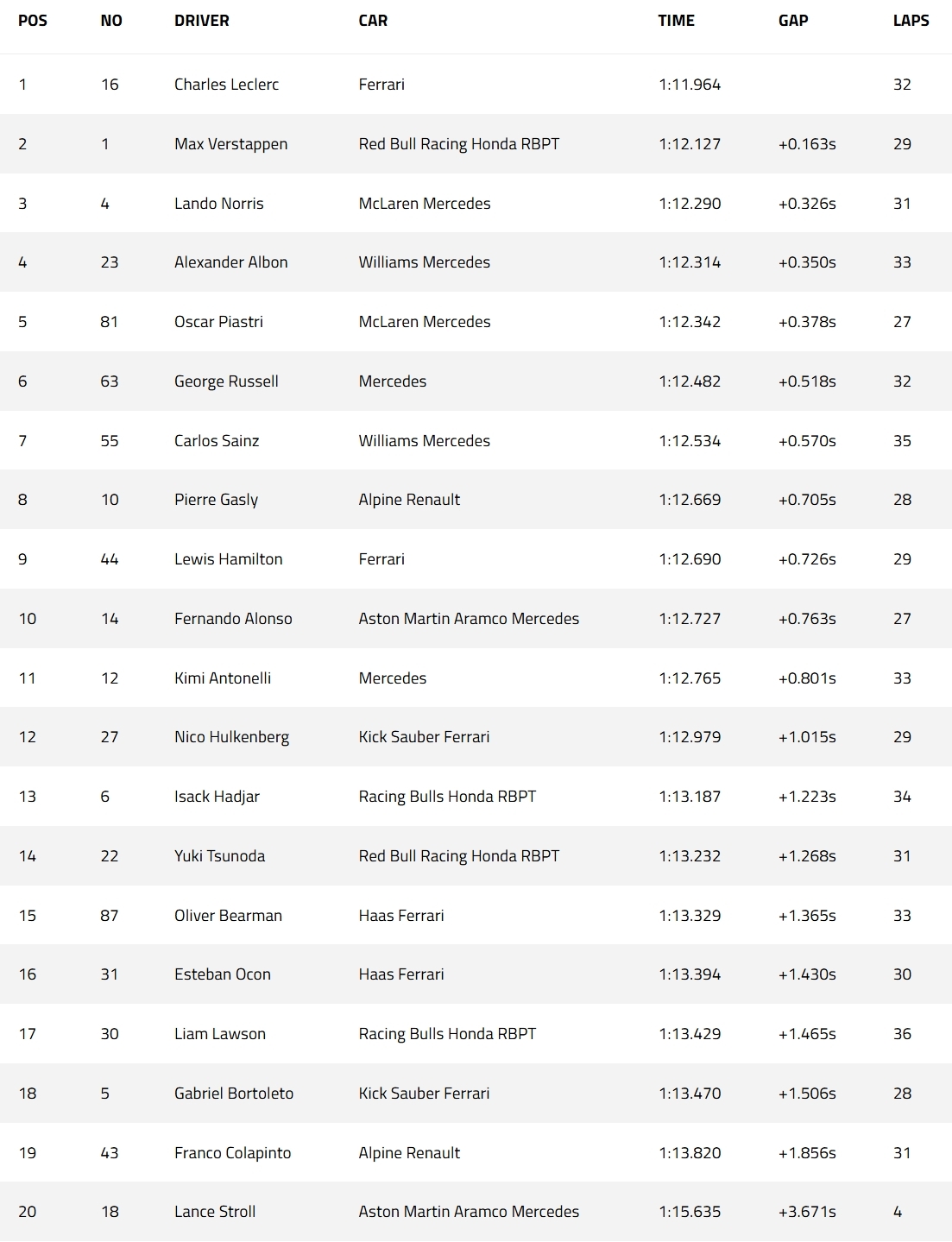Click the DRIVER column header
The height and width of the screenshot is (1242, 952).
(x=201, y=21)
